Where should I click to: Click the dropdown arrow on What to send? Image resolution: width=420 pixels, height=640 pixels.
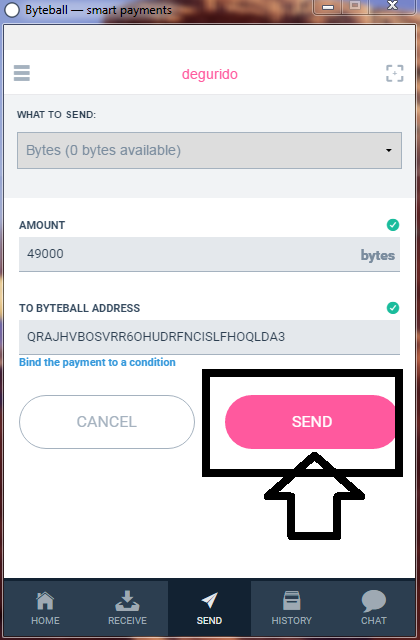(x=389, y=150)
